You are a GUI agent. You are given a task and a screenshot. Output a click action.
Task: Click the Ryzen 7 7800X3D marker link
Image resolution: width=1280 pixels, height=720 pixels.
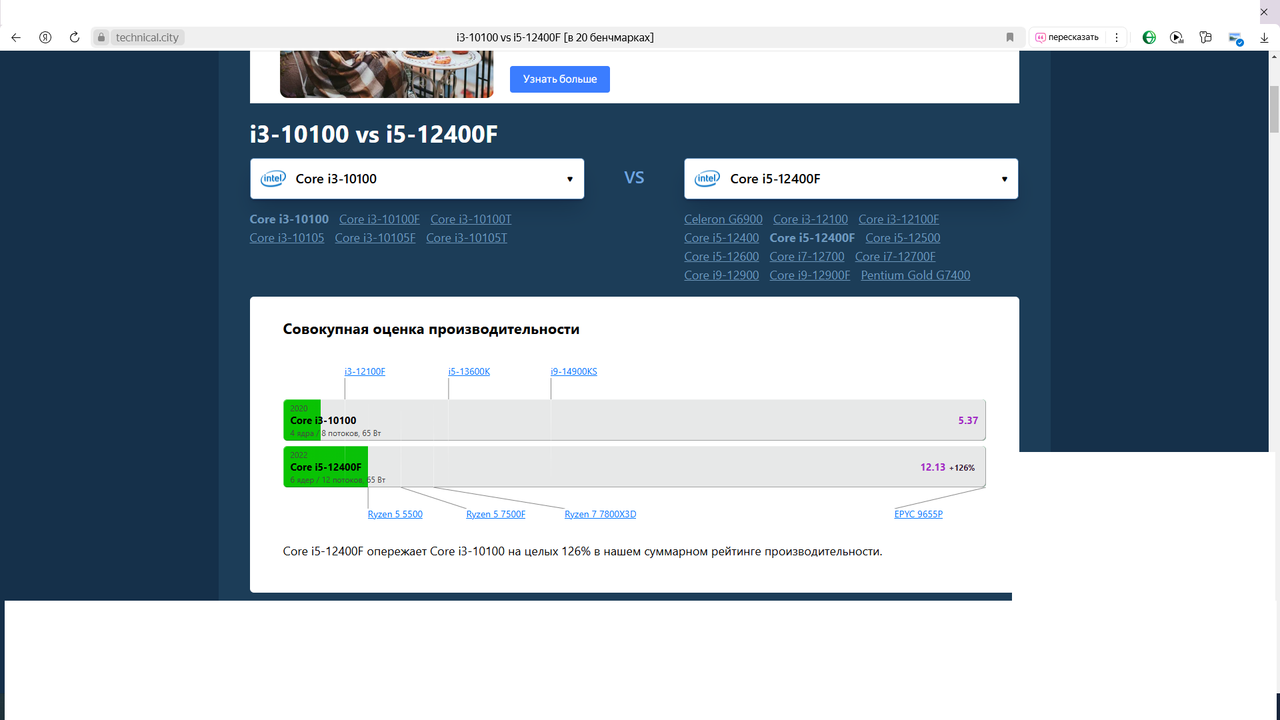click(x=600, y=514)
